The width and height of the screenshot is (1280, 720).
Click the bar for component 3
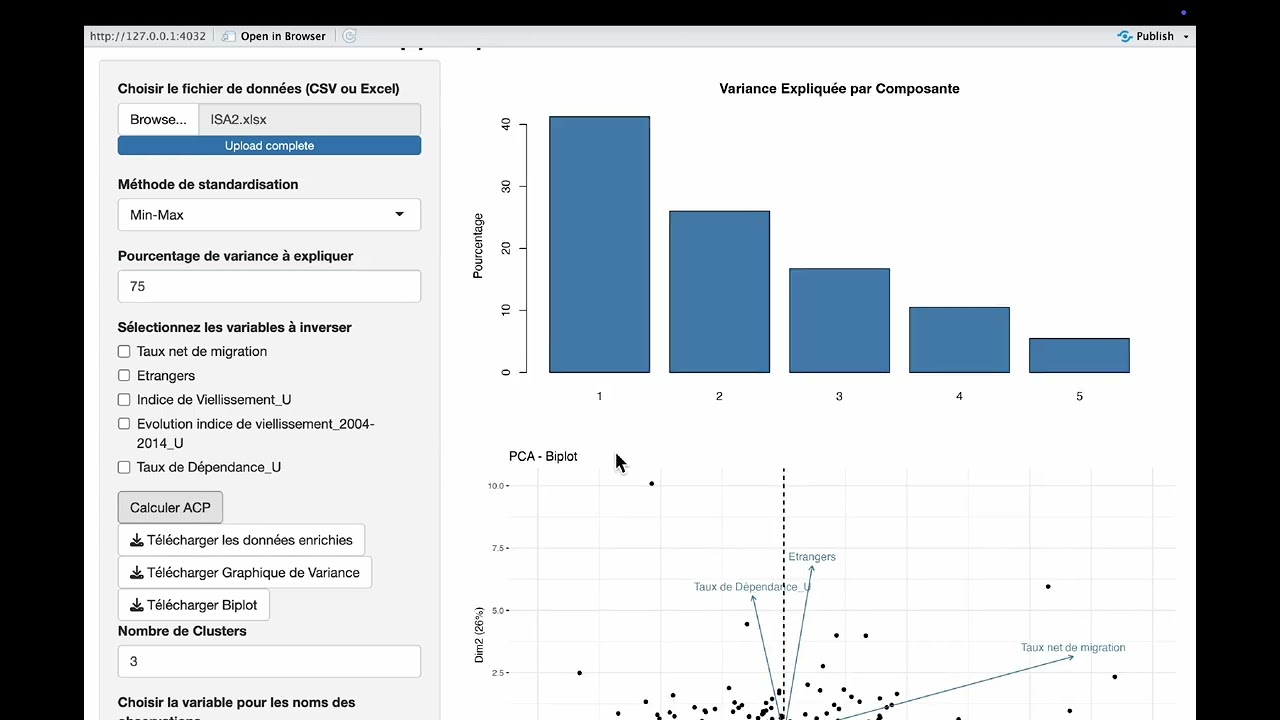click(x=839, y=321)
